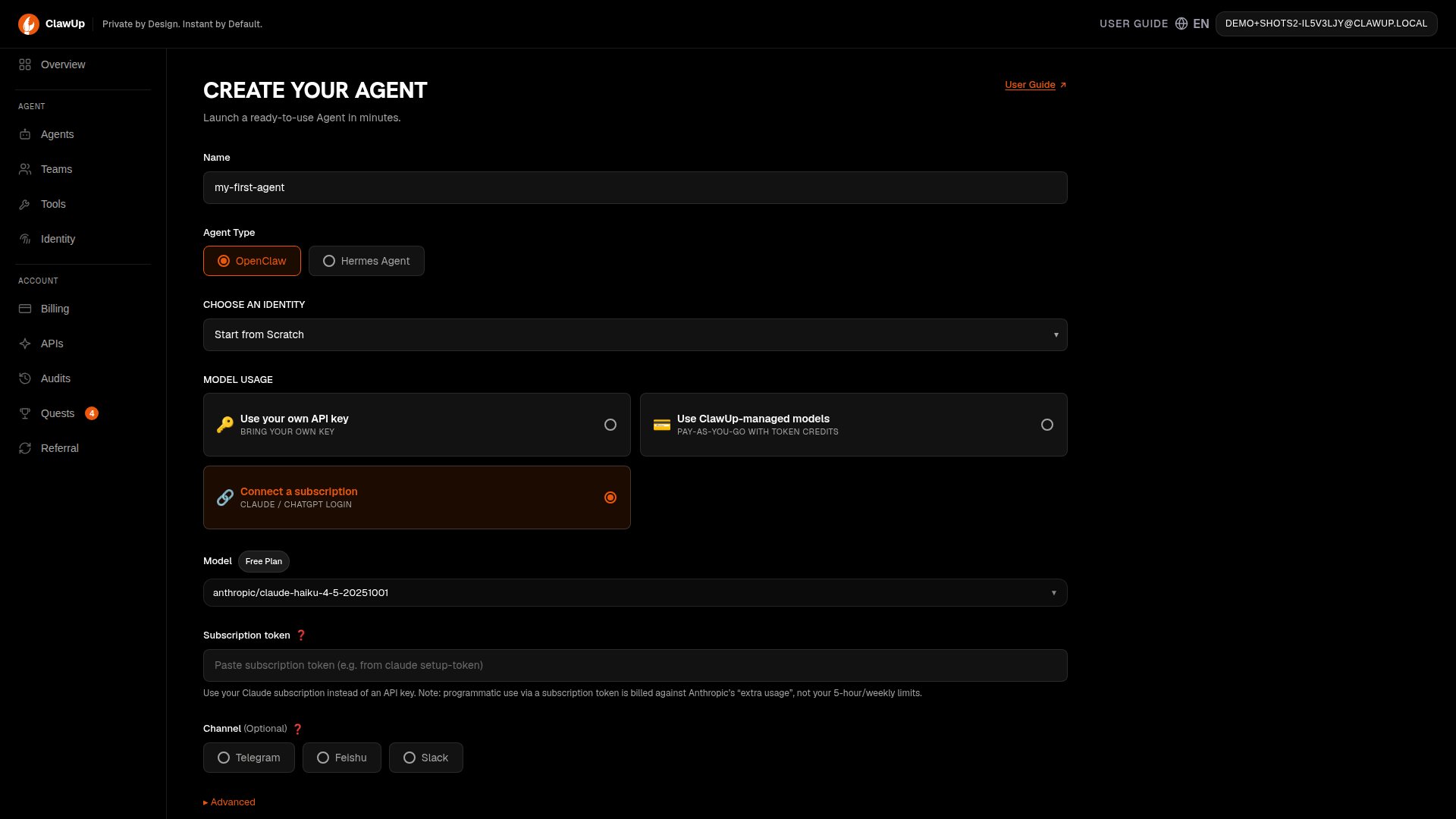Click the credit card icon for managed models
Viewport: 1456px width, 819px height.
662,425
